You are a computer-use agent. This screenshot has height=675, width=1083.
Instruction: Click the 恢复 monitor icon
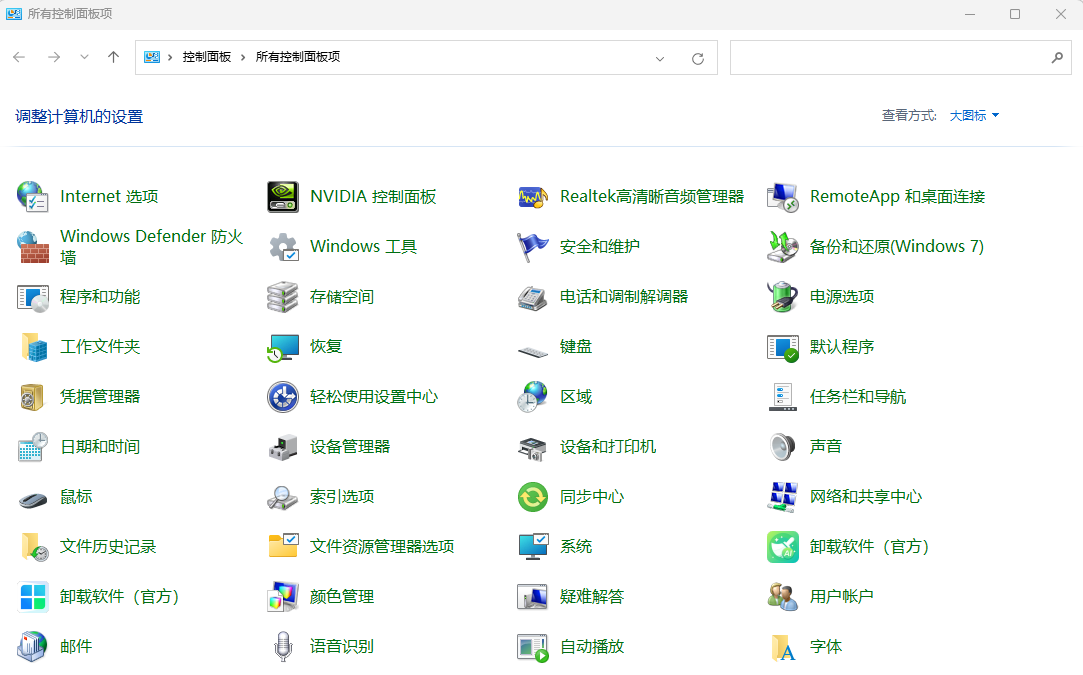(282, 347)
